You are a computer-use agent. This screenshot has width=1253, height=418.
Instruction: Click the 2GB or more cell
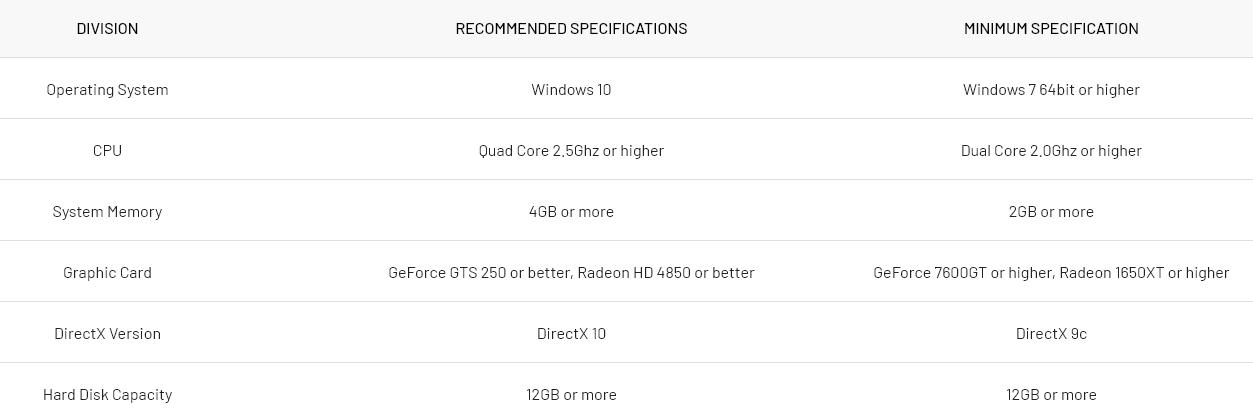point(1051,211)
